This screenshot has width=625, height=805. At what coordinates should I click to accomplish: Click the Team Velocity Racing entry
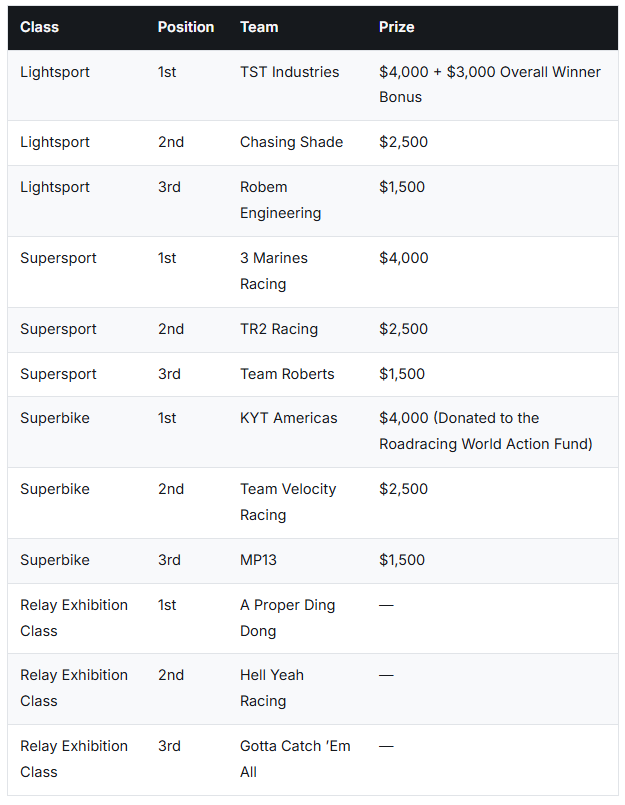tap(288, 502)
